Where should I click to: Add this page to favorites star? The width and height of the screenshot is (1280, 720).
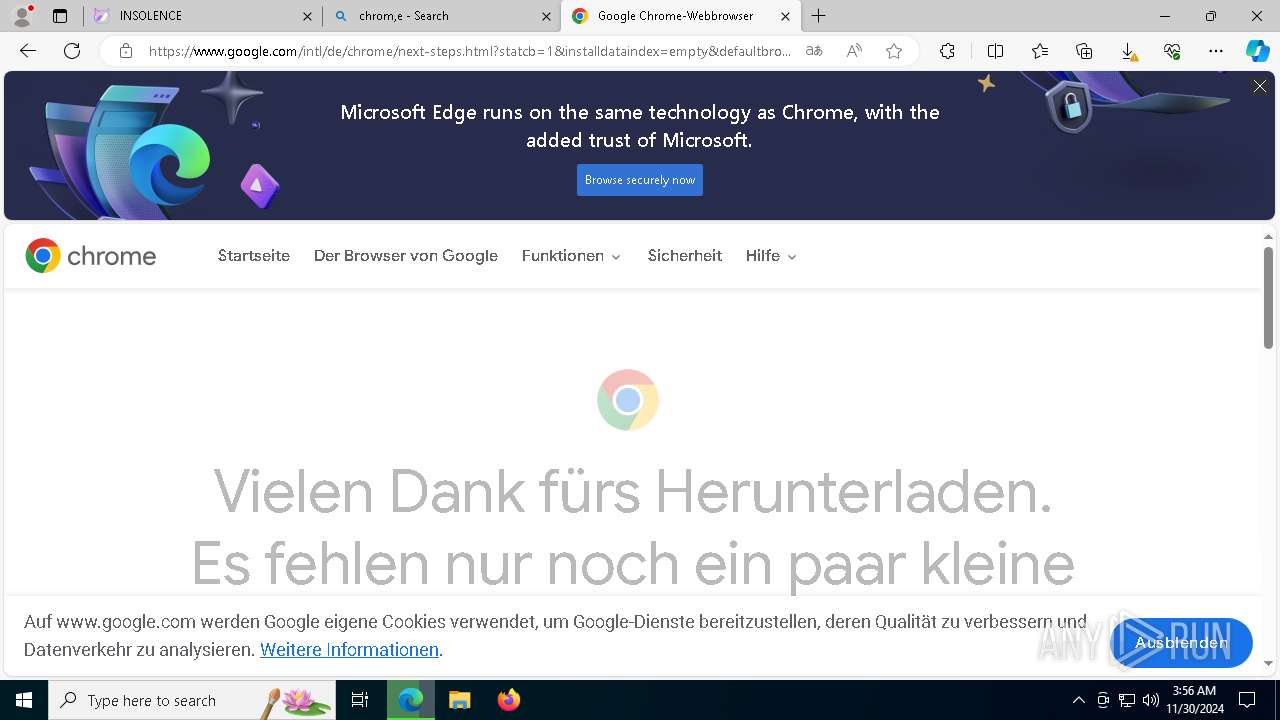(894, 51)
